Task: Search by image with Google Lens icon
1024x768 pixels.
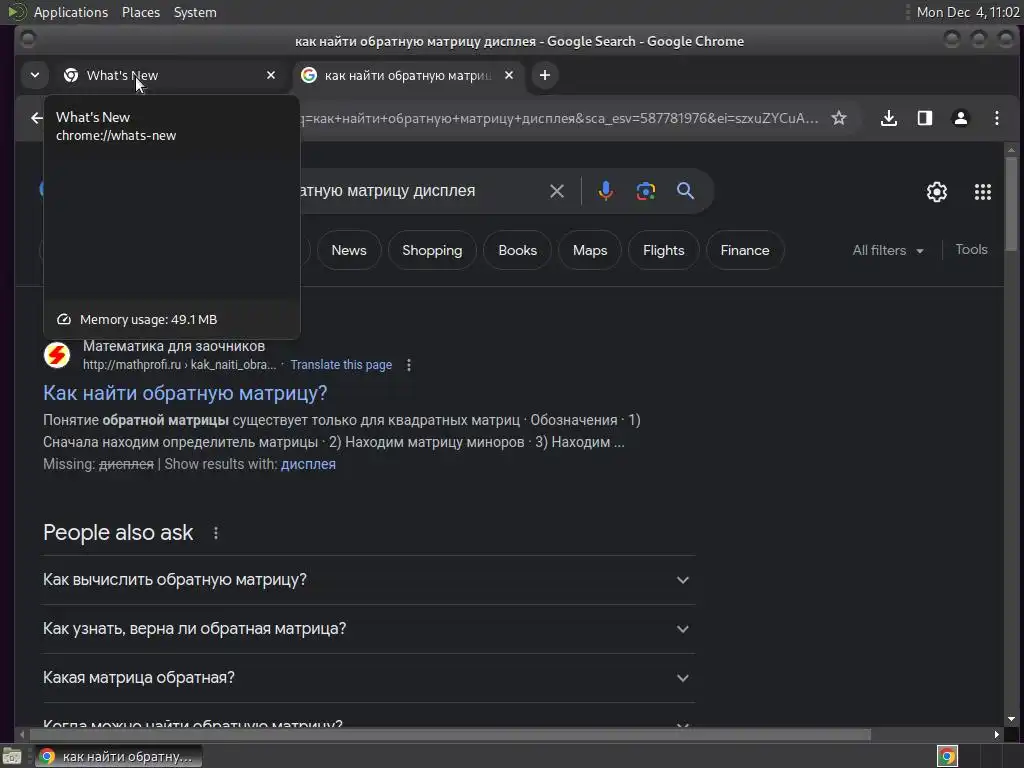Action: tap(646, 191)
